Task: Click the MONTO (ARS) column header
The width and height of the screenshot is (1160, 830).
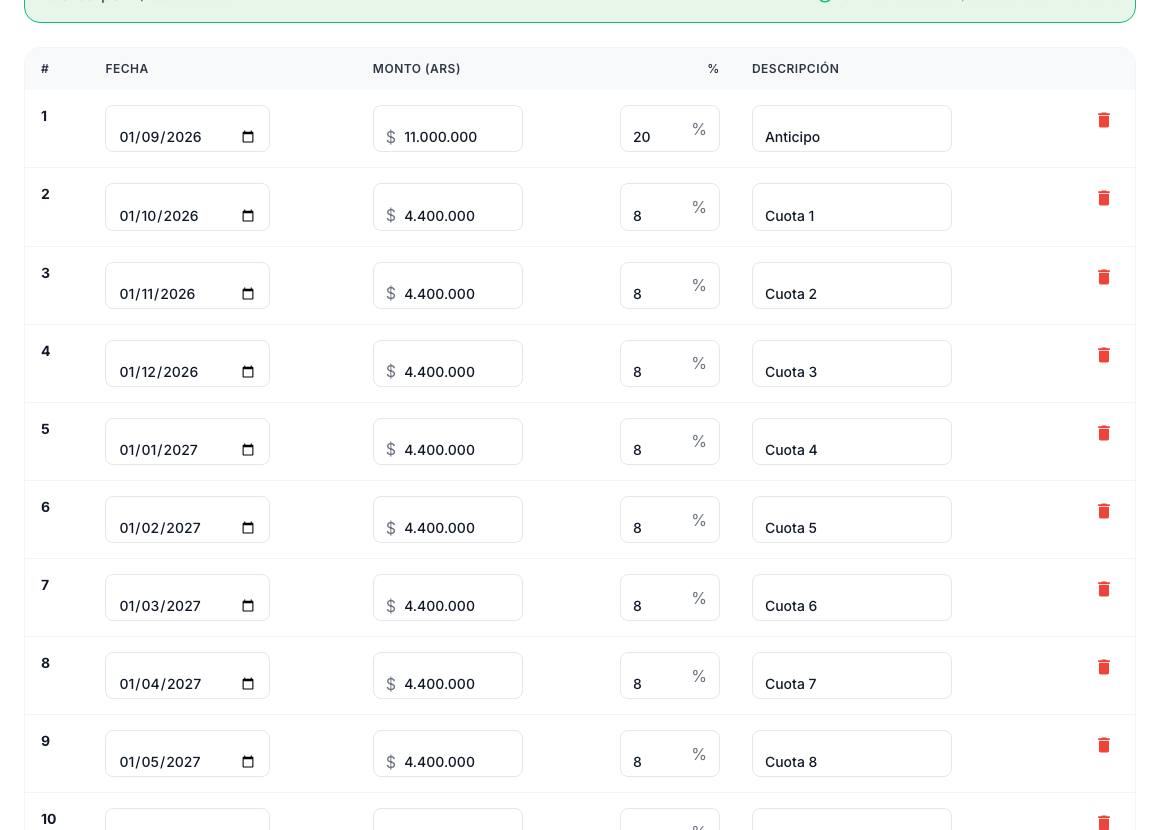Action: pyautogui.click(x=417, y=69)
